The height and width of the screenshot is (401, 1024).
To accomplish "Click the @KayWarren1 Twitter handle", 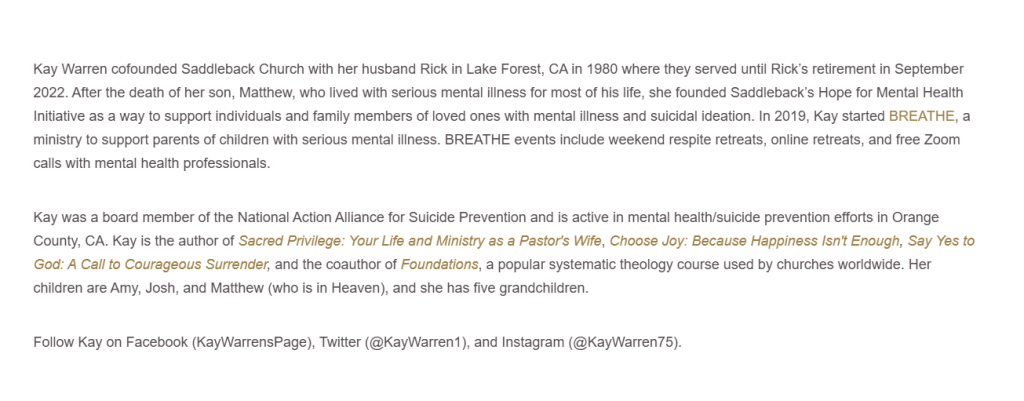I will (414, 343).
